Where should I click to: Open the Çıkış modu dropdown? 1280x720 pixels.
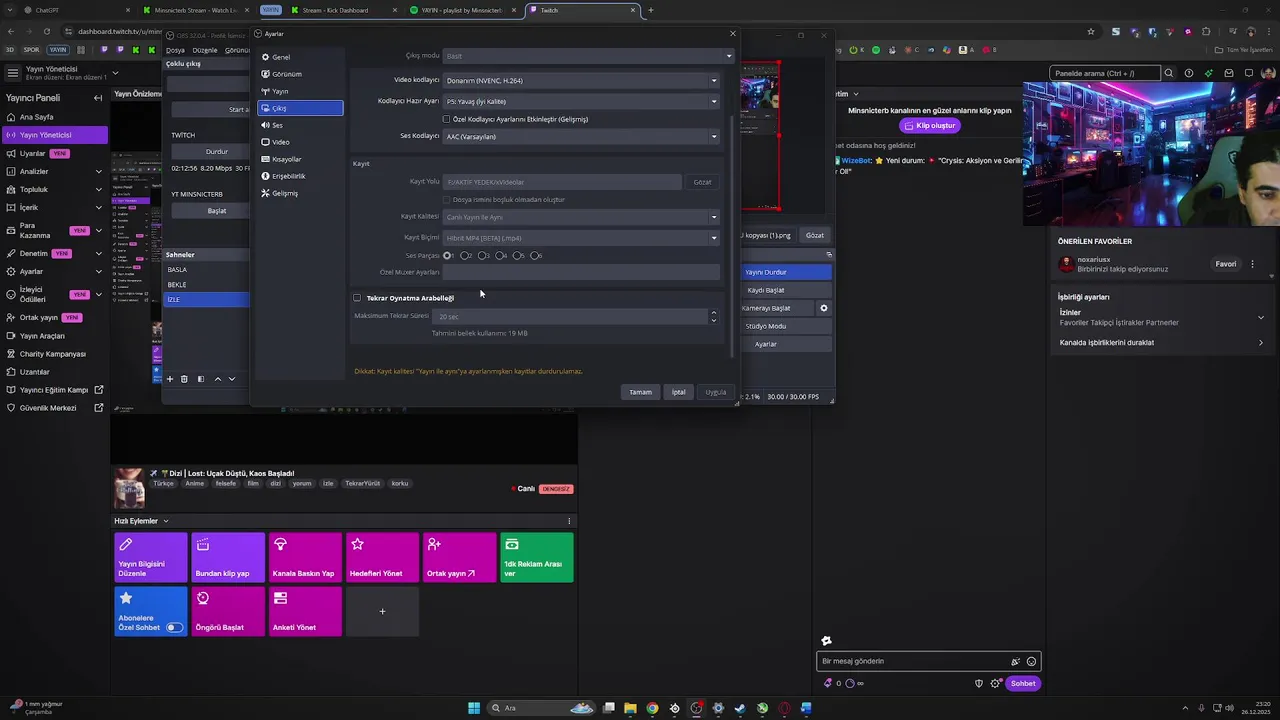coord(588,56)
